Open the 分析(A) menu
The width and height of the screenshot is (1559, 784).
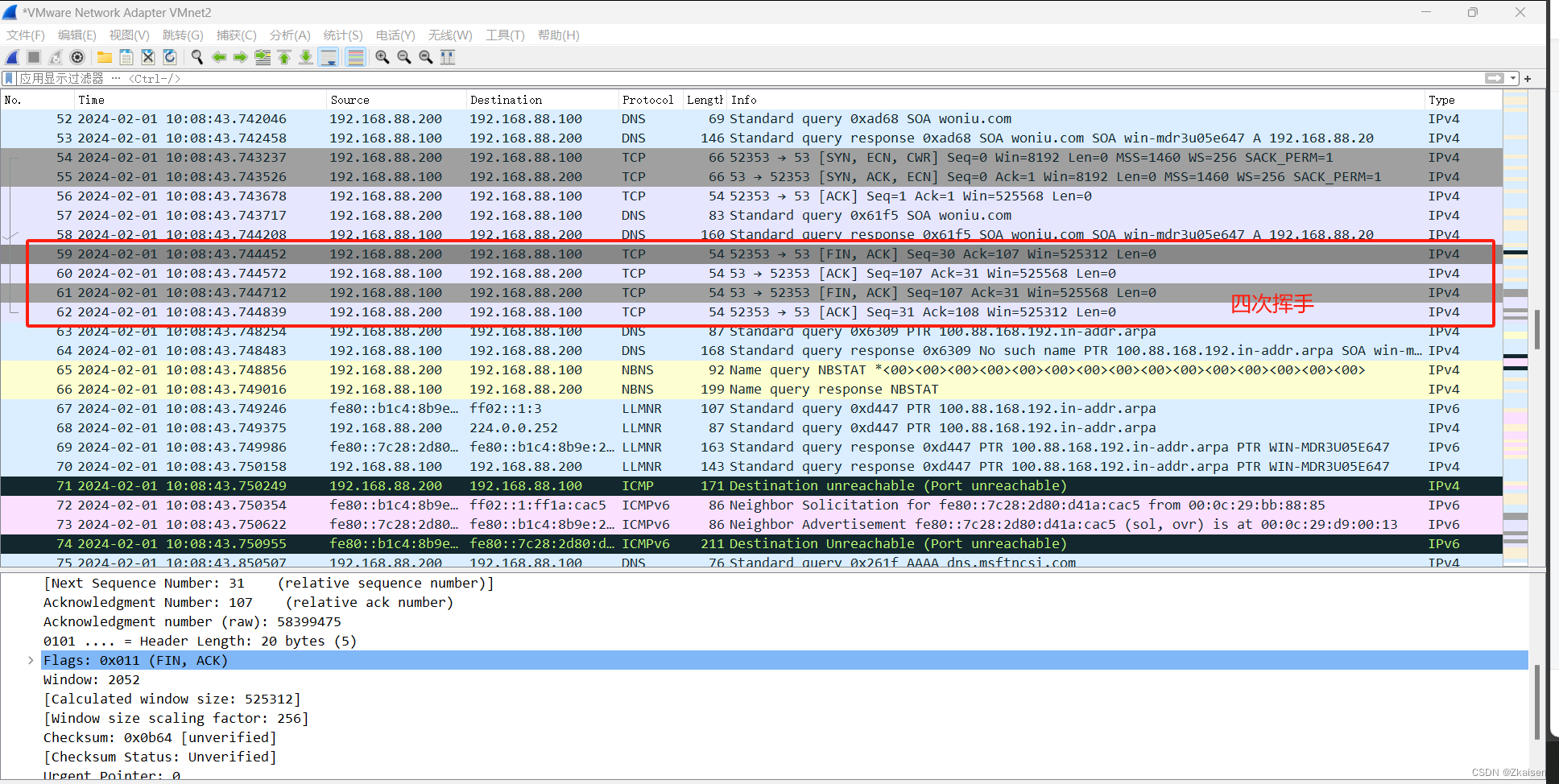(x=290, y=35)
